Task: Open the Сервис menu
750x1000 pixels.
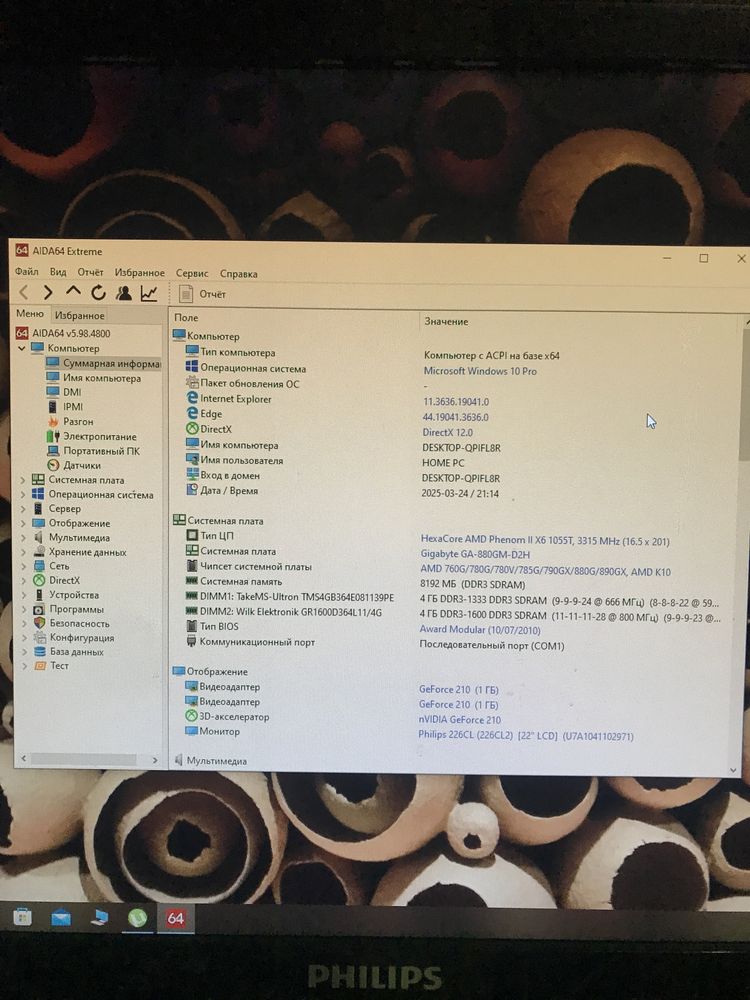Action: tap(192, 273)
